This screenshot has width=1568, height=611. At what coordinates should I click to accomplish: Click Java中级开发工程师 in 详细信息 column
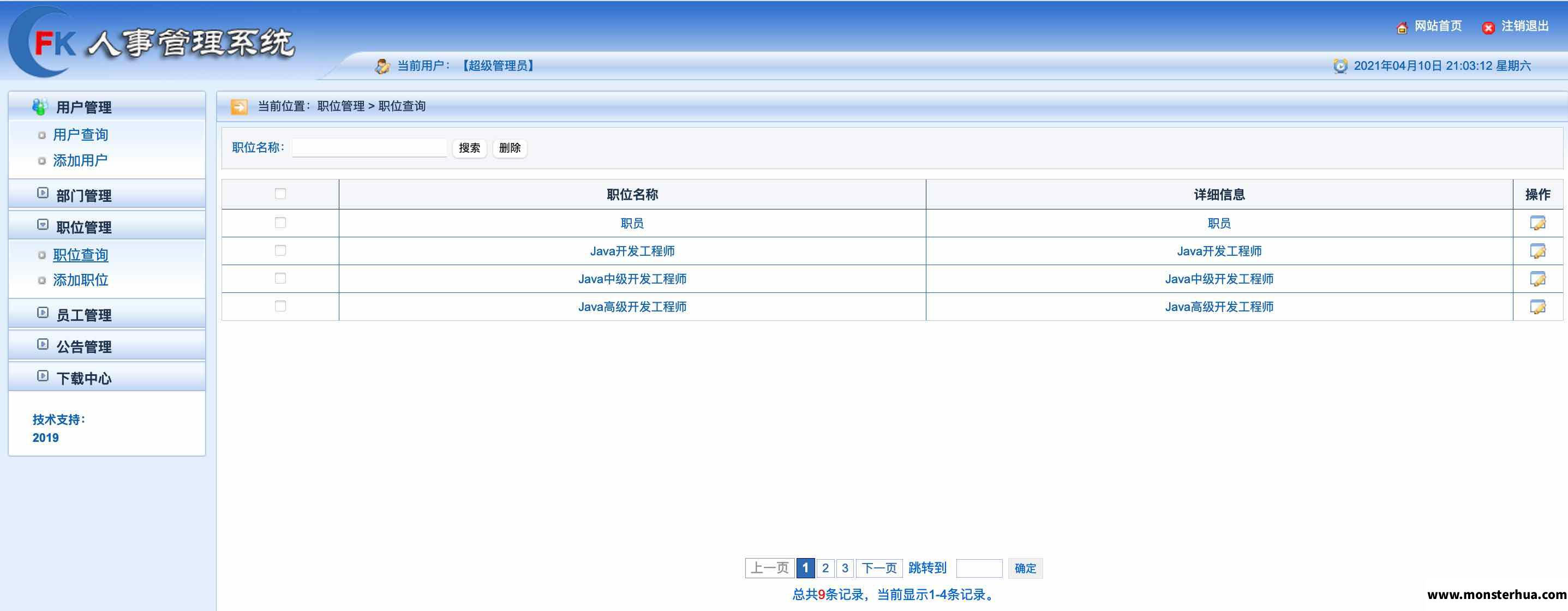[x=1219, y=279]
